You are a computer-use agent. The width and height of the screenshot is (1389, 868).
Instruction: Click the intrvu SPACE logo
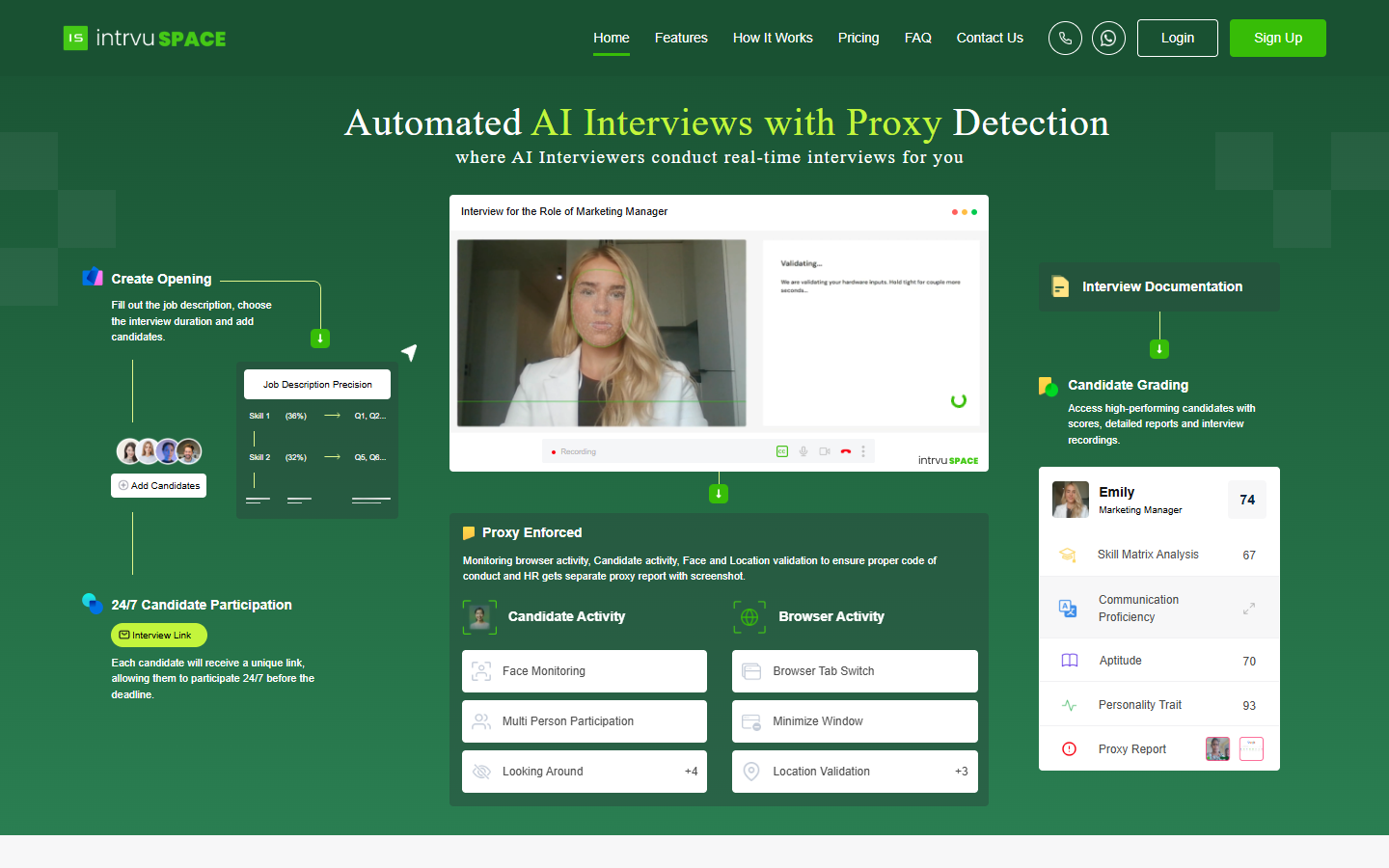coord(145,39)
